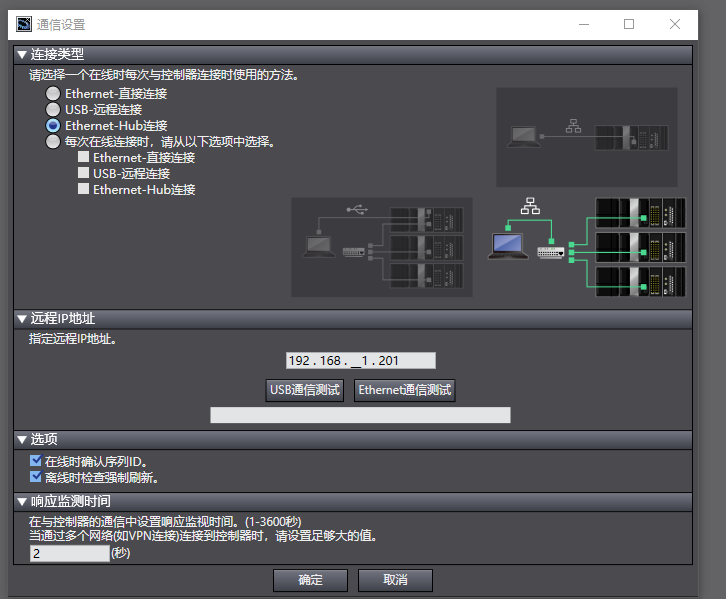726x599 pixels.
Task: Toggle 在线时确认序列ID checkbox
Action: click(x=36, y=461)
